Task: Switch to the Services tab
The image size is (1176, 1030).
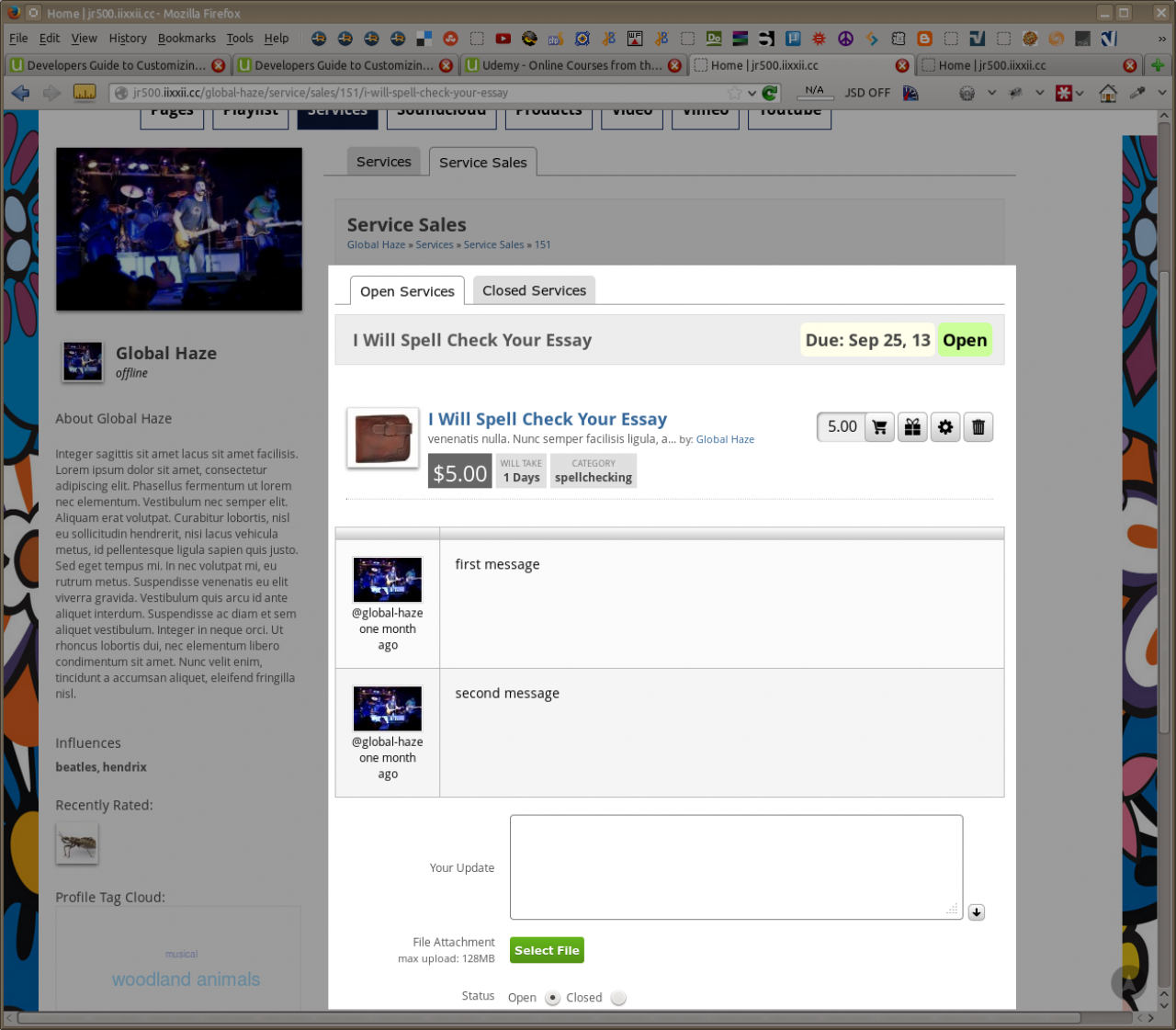Action: pos(383,162)
